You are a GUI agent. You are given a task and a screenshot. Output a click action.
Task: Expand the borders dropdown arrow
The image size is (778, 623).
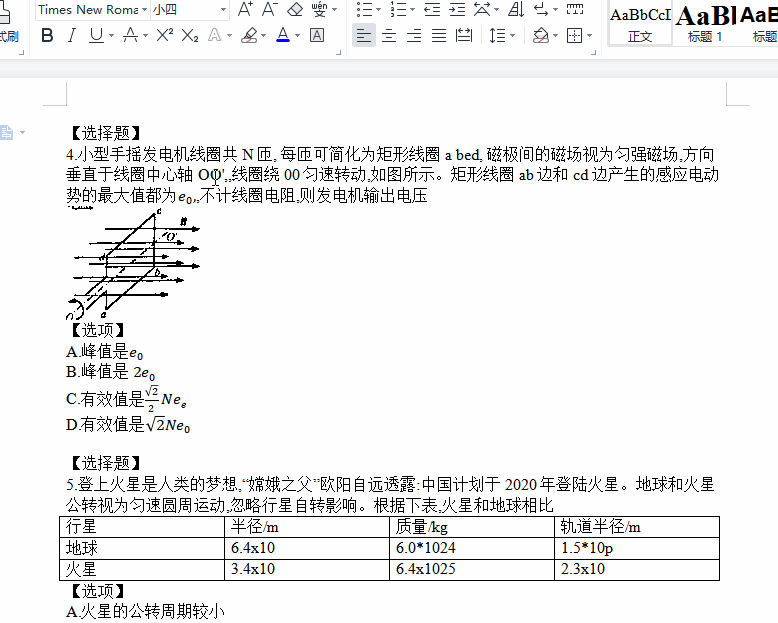589,36
